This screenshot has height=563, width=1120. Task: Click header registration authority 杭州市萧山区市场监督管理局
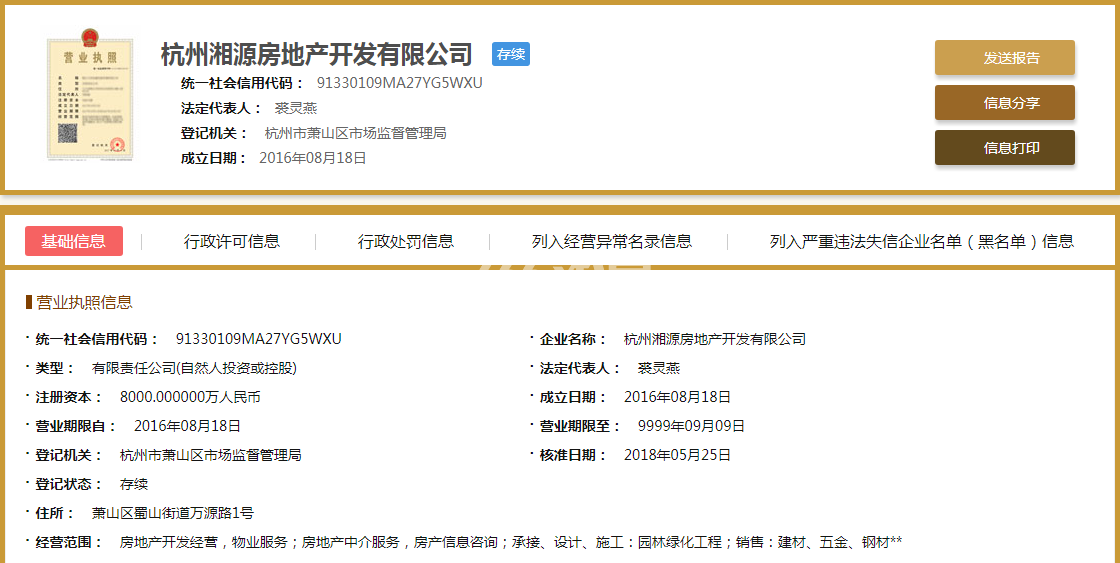(x=356, y=133)
